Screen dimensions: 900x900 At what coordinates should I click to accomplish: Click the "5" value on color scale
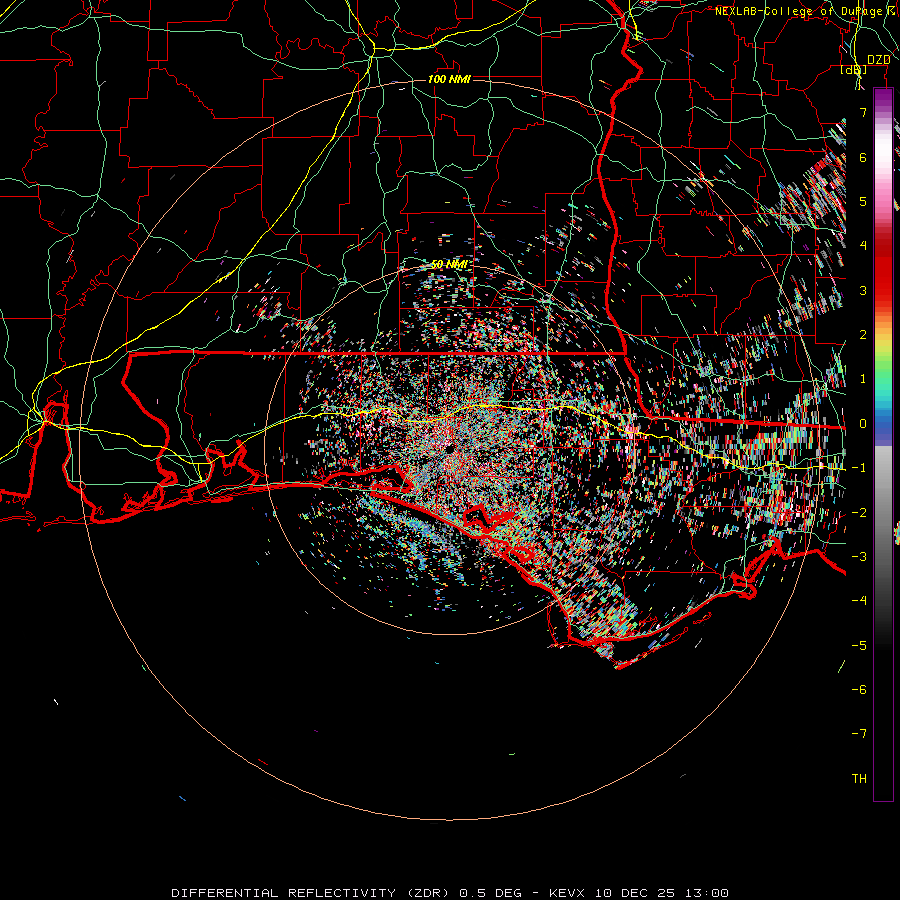click(x=863, y=201)
